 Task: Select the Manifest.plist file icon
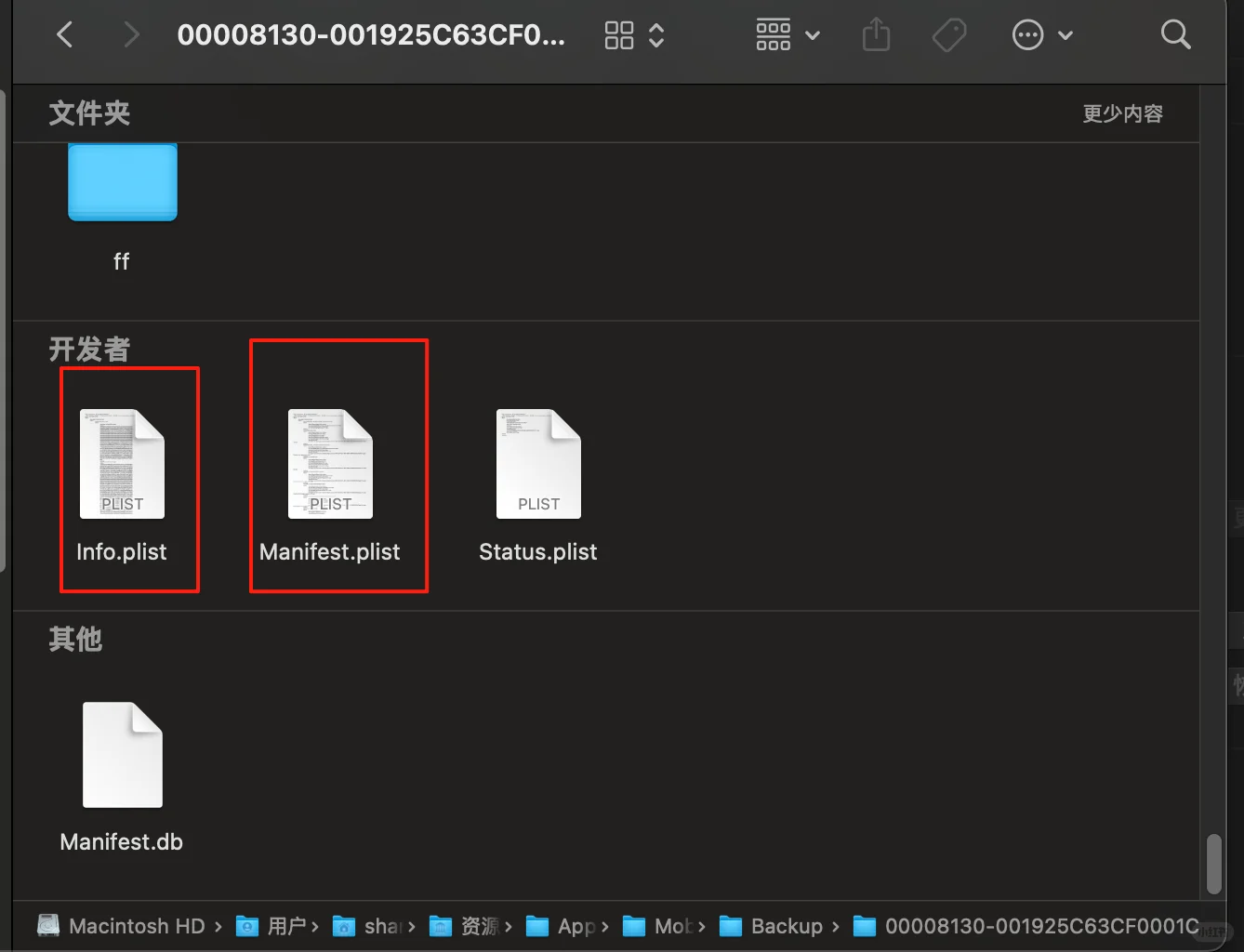click(x=331, y=464)
